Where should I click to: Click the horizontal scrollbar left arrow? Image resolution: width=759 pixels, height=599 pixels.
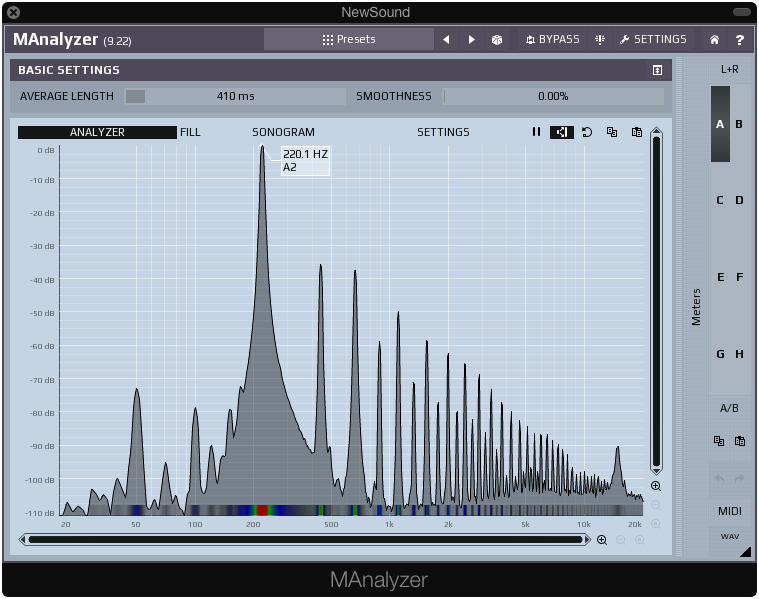pyautogui.click(x=22, y=539)
